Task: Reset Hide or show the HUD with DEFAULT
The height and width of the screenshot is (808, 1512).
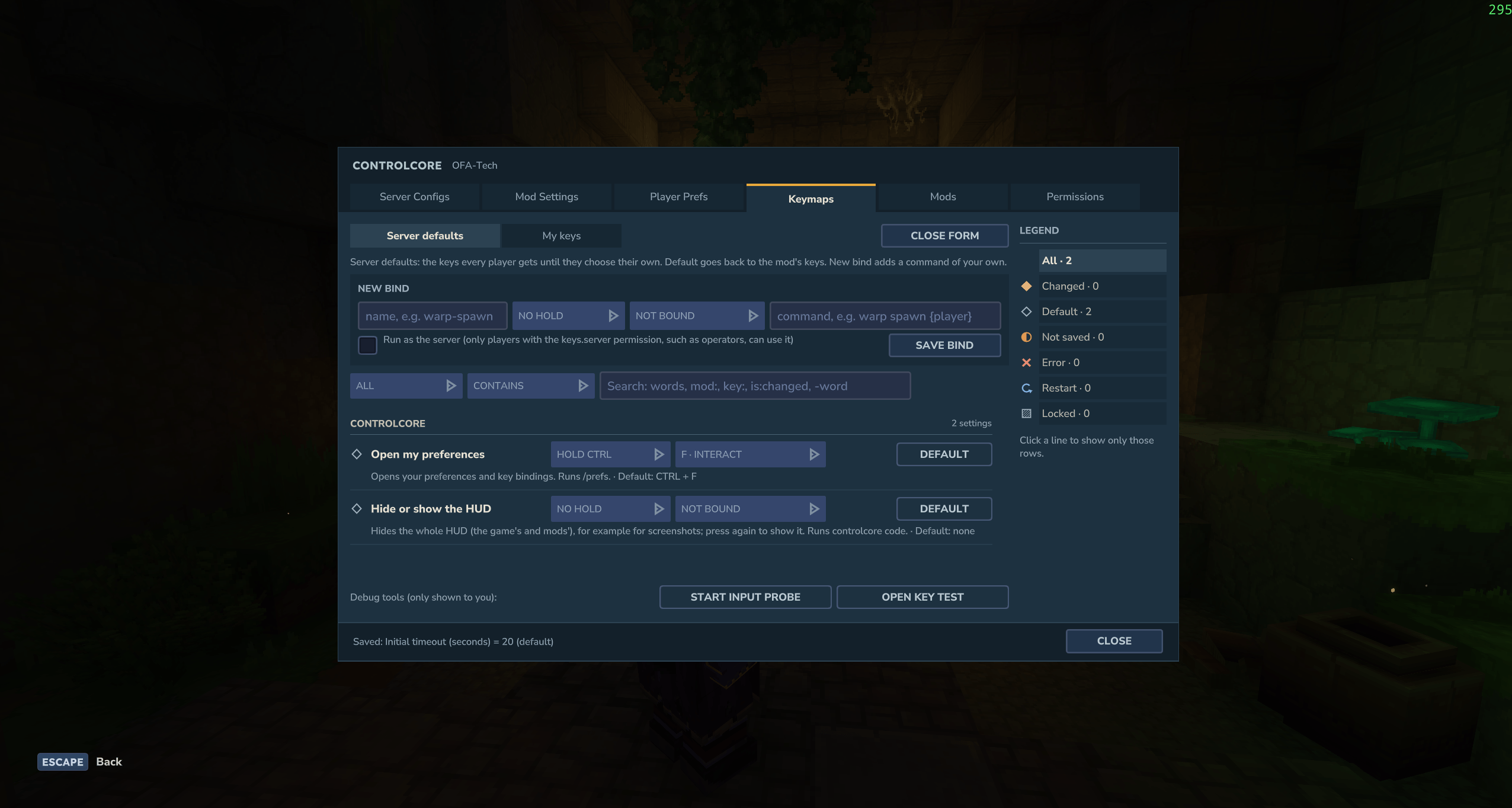Action: click(944, 509)
